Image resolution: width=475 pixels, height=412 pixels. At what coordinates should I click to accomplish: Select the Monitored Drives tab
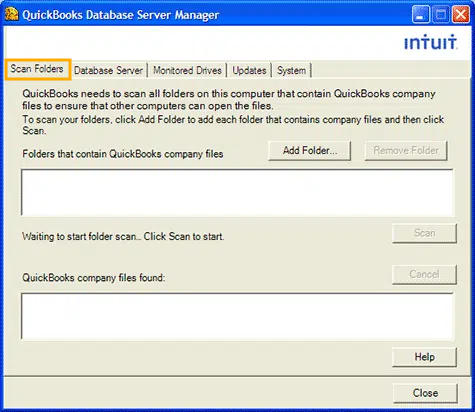[x=187, y=70]
